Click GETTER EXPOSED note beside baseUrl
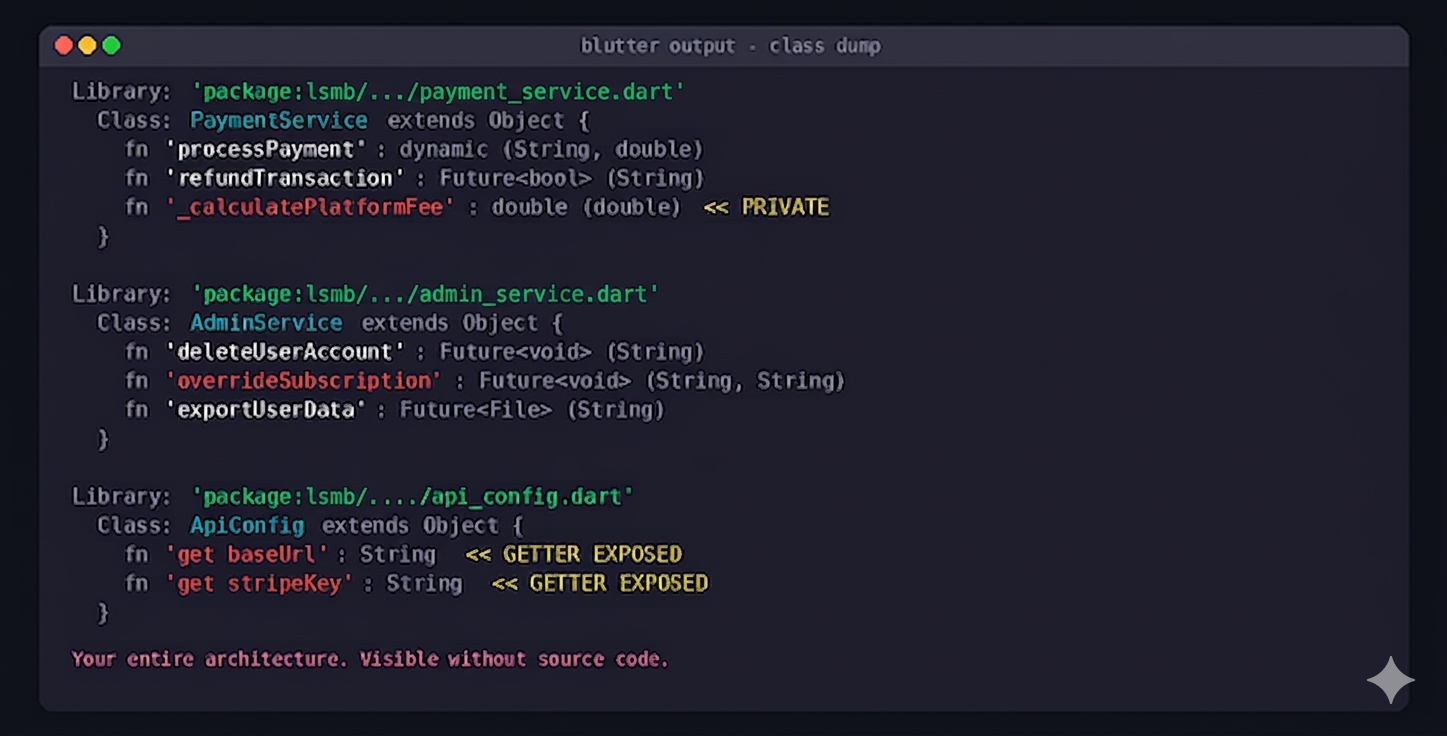 coord(574,555)
